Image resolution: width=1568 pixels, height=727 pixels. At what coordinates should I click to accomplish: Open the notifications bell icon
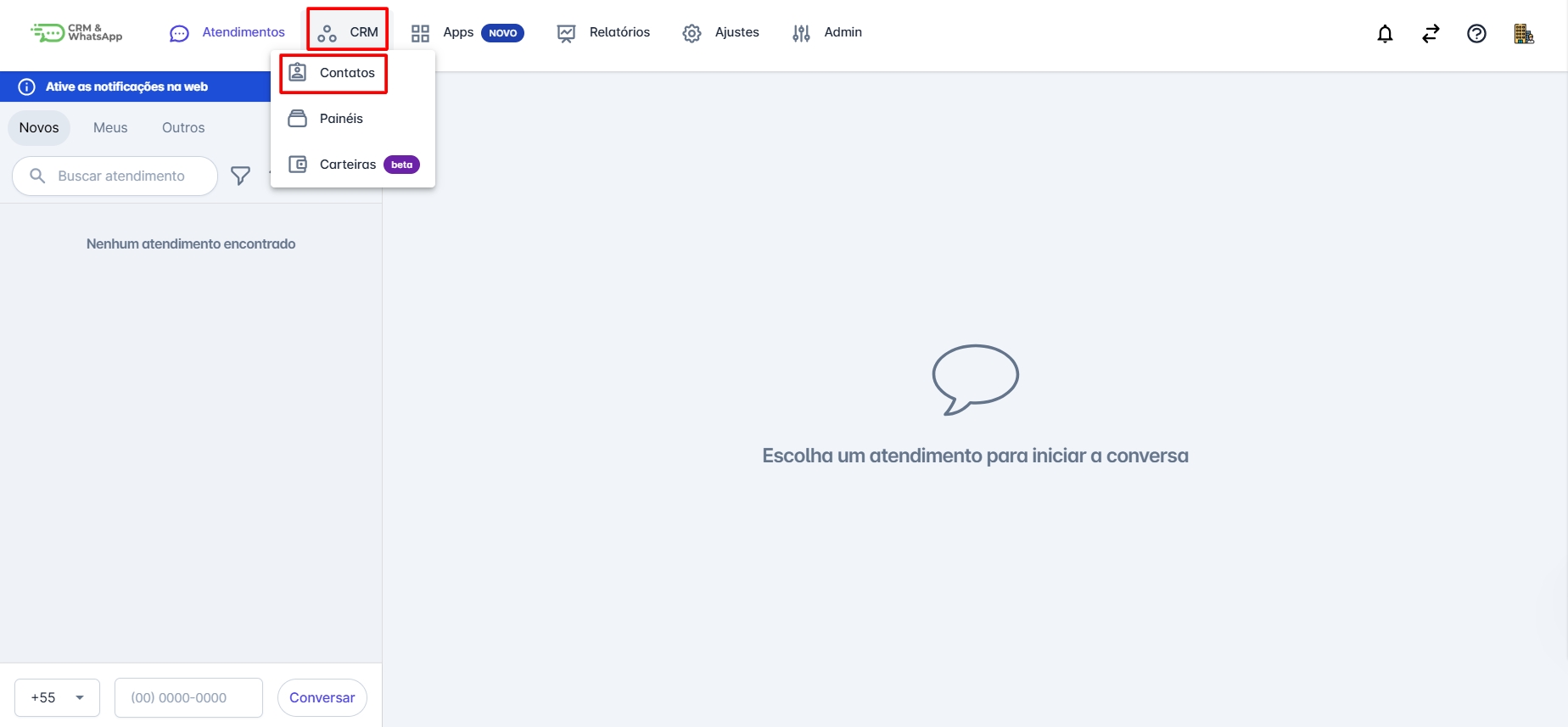(x=1385, y=34)
